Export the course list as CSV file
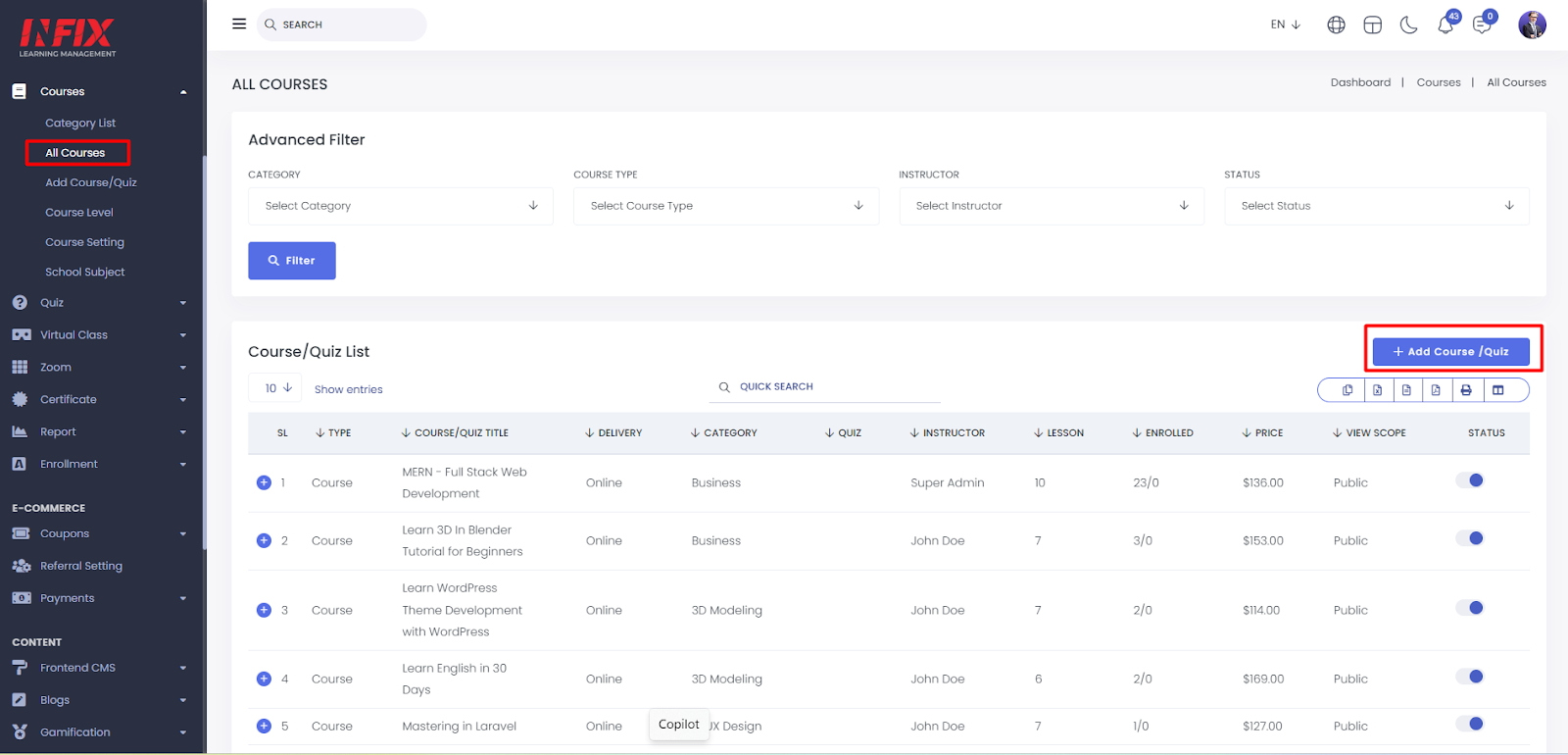Screen dimensions: 1568x755 pos(1406,390)
